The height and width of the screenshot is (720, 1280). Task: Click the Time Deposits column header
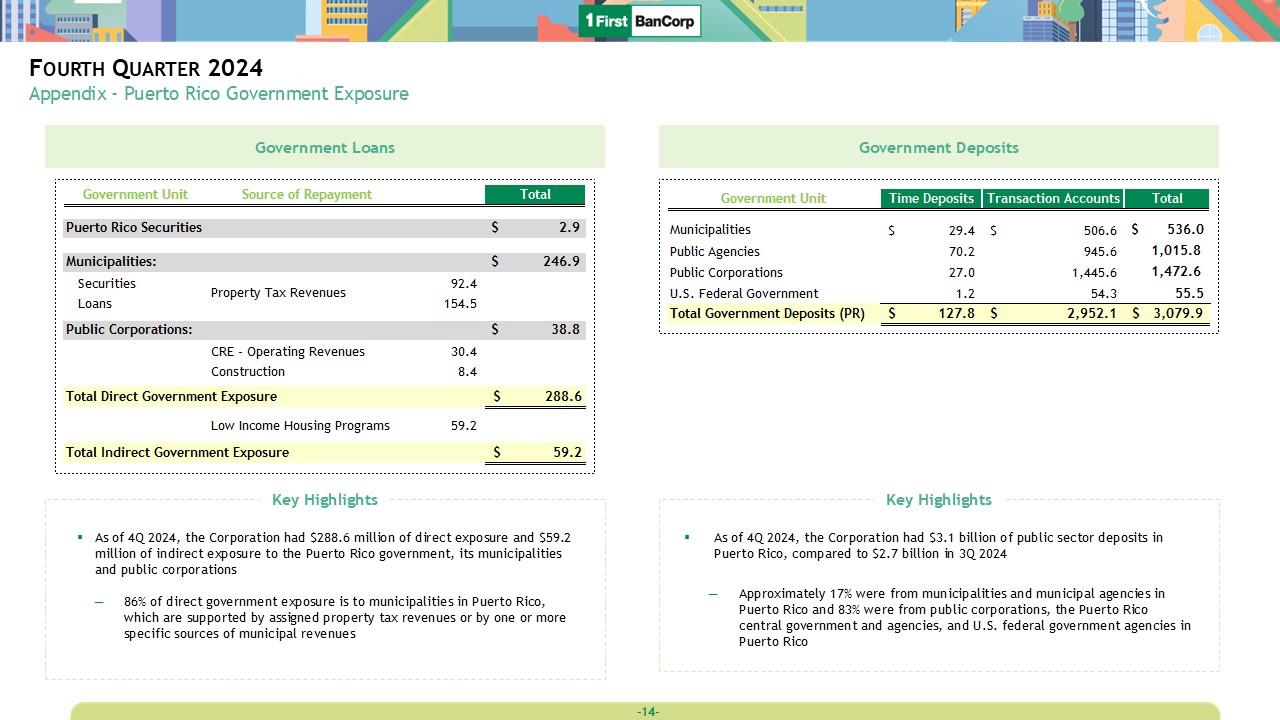tap(931, 198)
